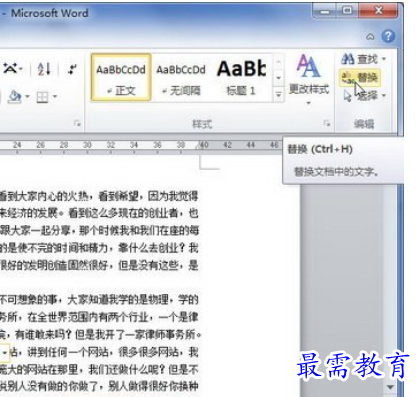Open the Paragraph dialog launcher
The width and height of the screenshot is (418, 397).
(x=77, y=124)
